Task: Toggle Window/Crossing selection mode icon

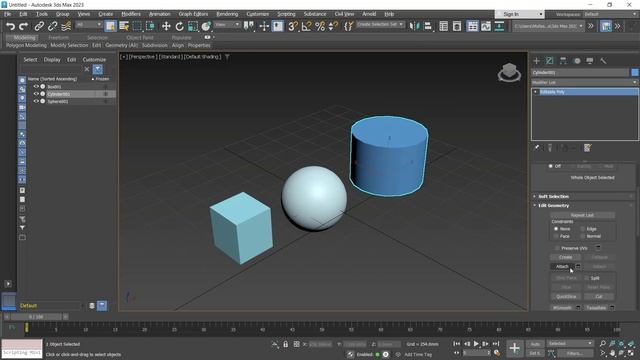Action: click(151, 27)
